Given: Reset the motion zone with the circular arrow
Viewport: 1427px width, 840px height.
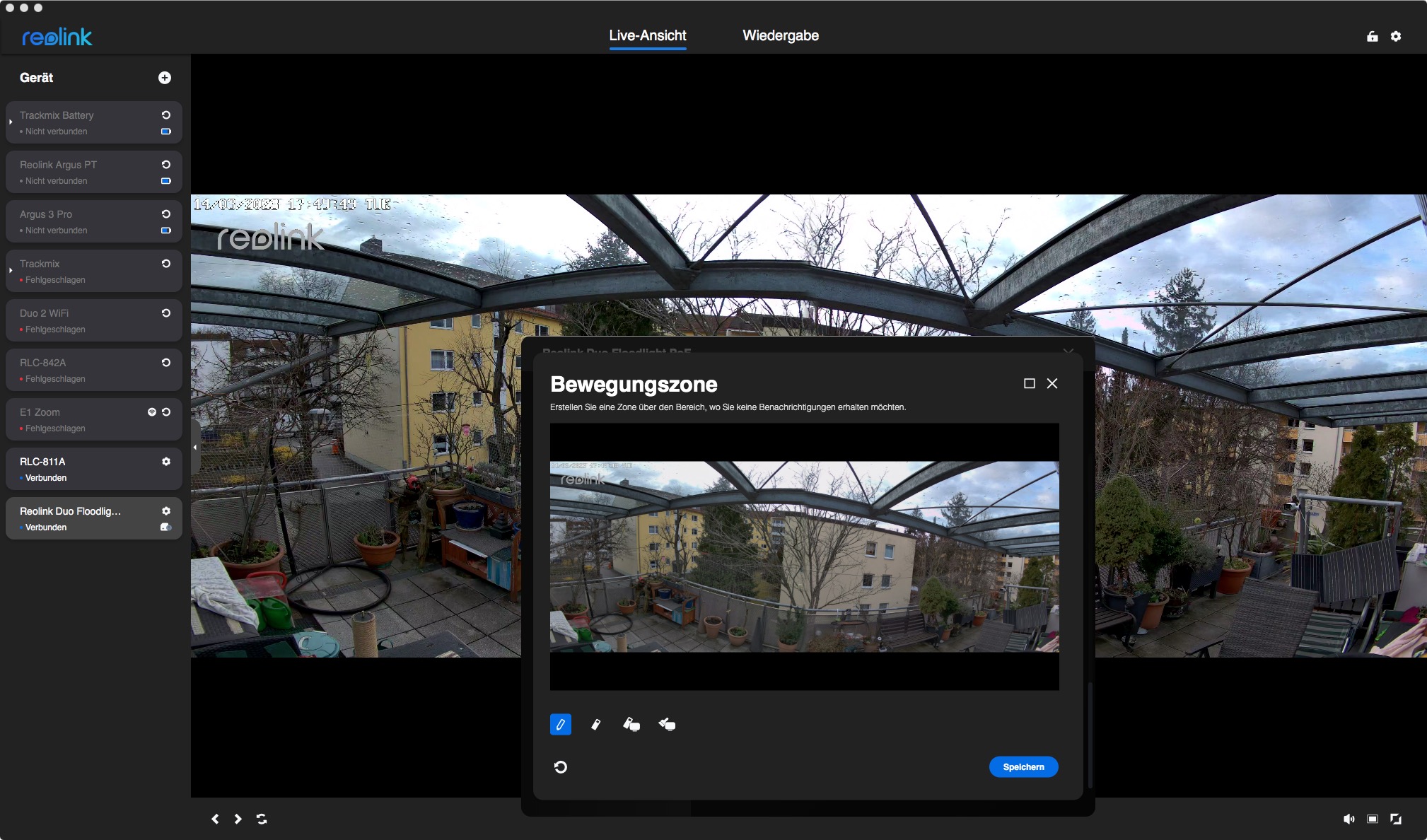Looking at the screenshot, I should tap(560, 767).
